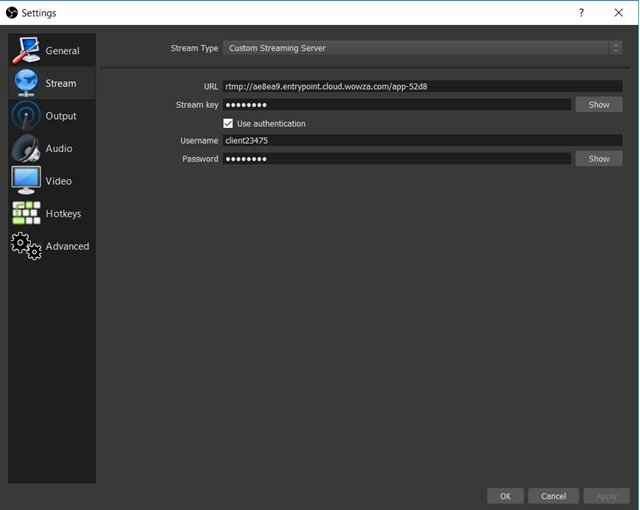
Task: Click the Stream key input field
Action: (397, 104)
